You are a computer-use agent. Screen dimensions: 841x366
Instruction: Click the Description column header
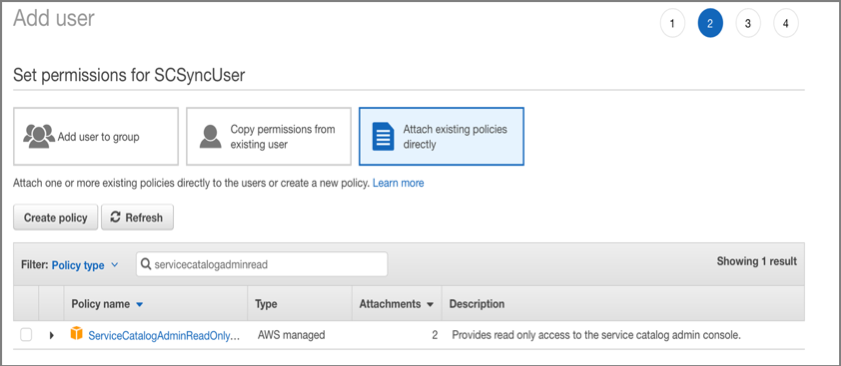tap(477, 304)
